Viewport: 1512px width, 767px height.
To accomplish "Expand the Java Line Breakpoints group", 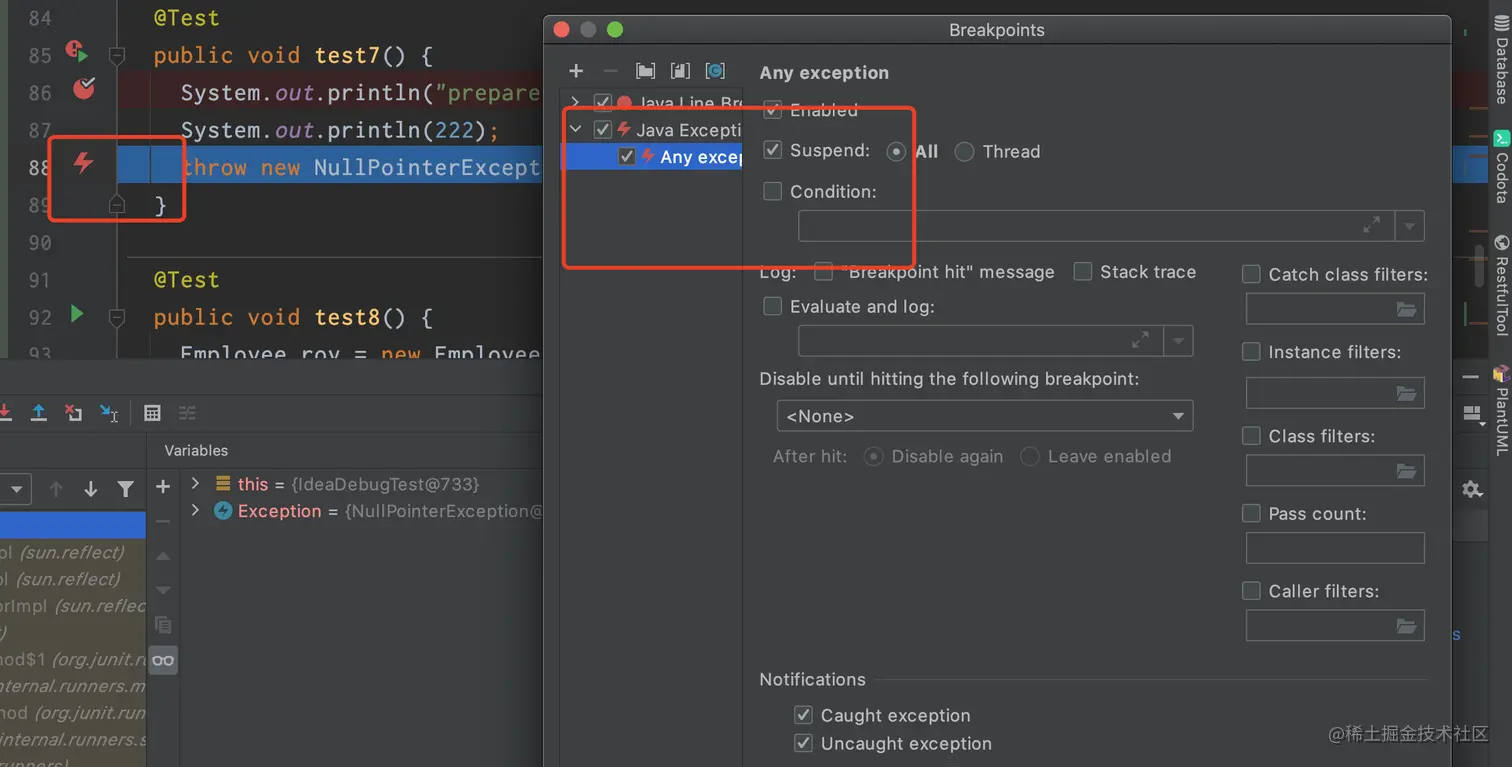I will pyautogui.click(x=575, y=102).
